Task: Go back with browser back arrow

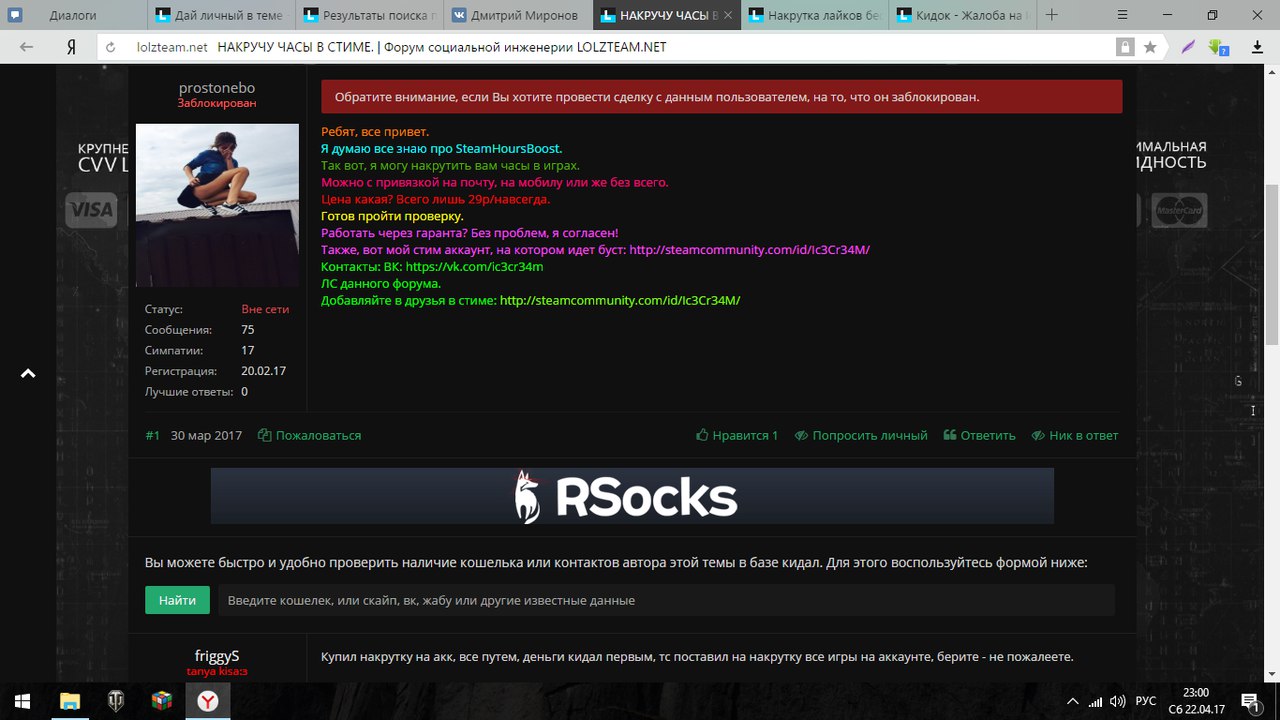Action: (x=26, y=47)
